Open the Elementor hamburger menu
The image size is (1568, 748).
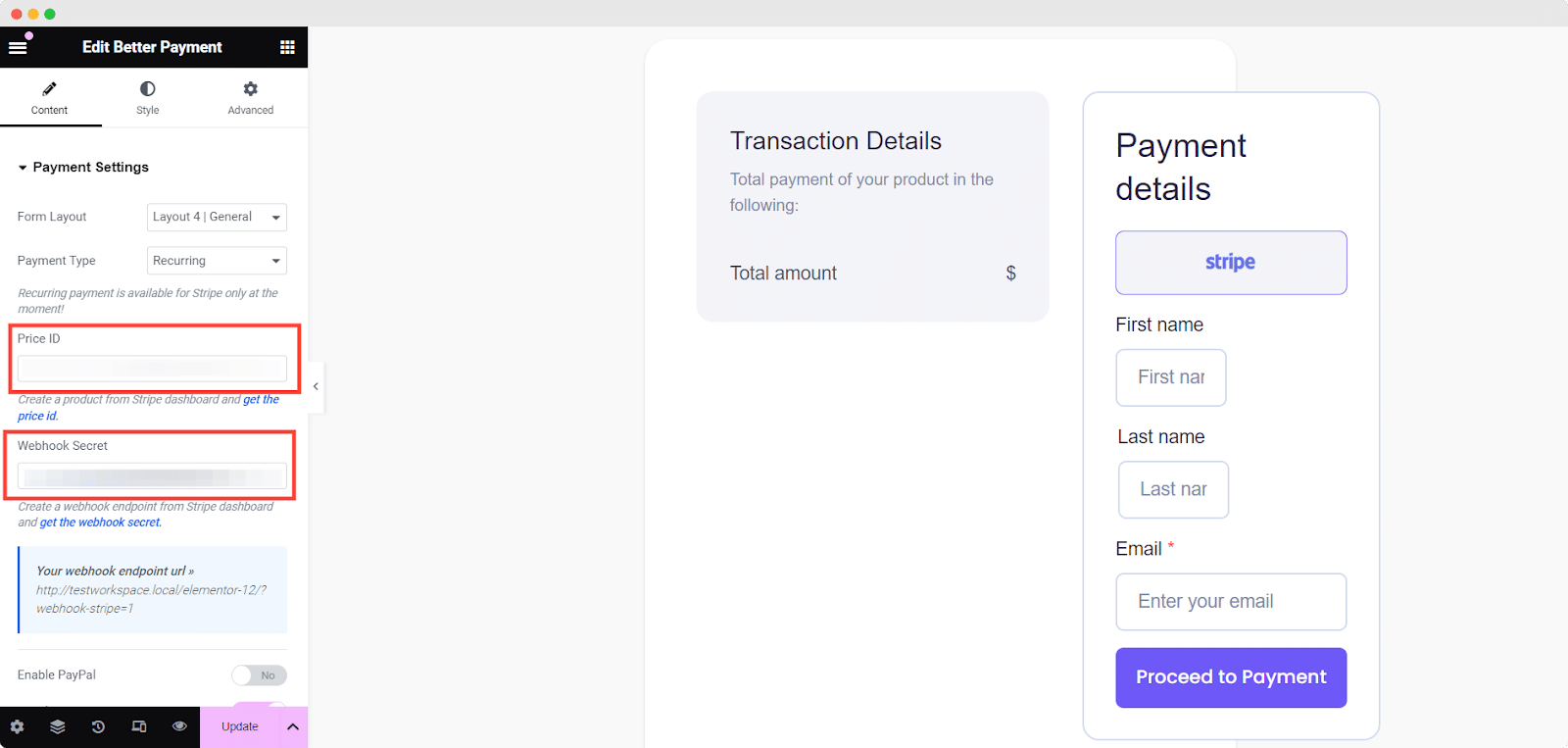(18, 46)
